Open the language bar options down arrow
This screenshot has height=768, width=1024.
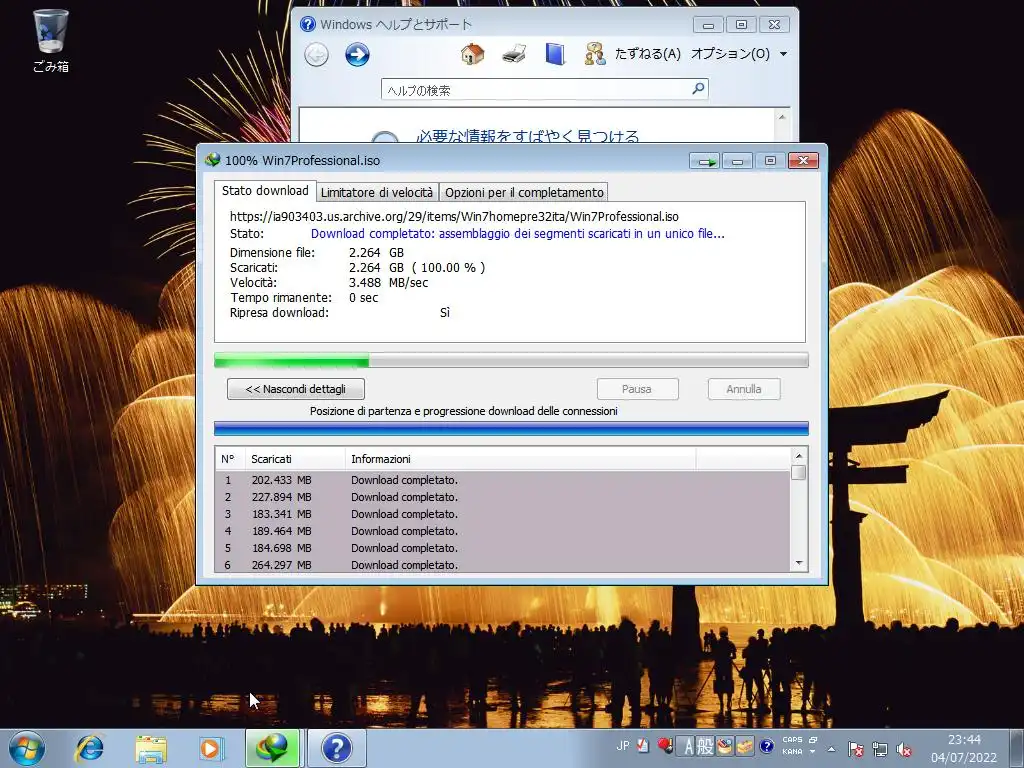click(x=812, y=752)
